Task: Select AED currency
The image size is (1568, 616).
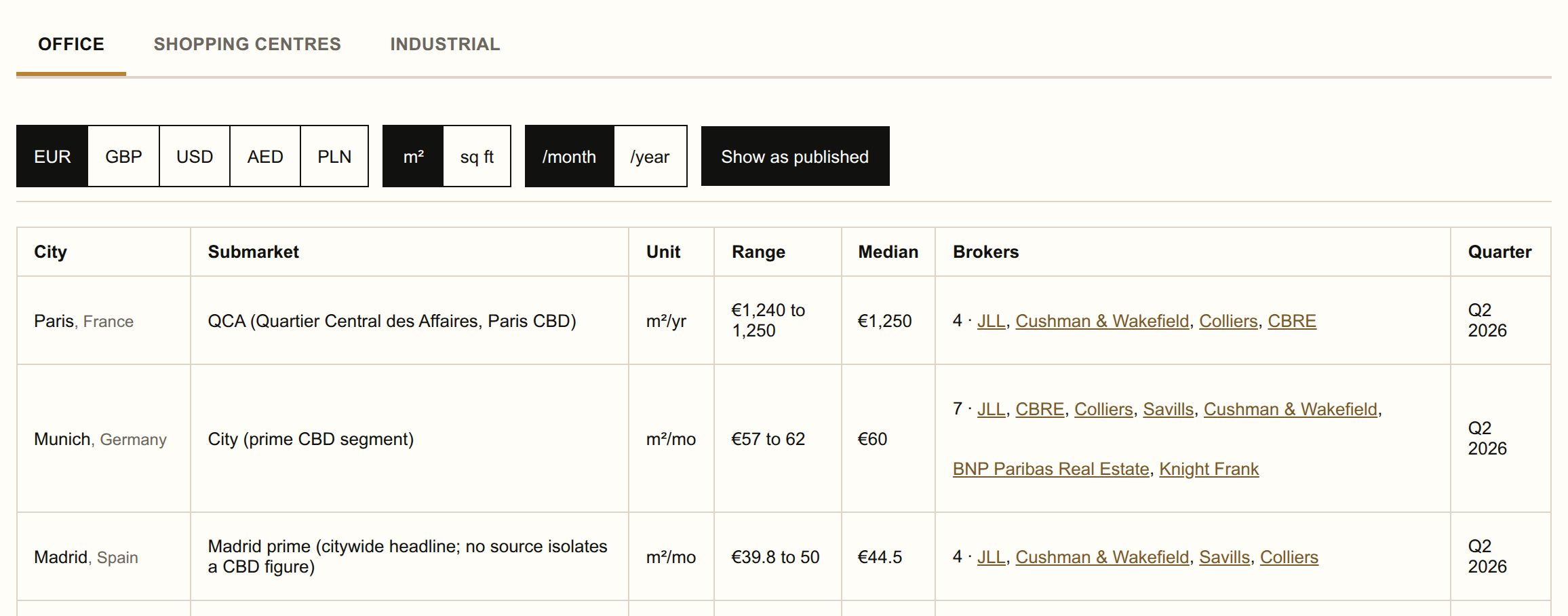Action: pos(265,156)
